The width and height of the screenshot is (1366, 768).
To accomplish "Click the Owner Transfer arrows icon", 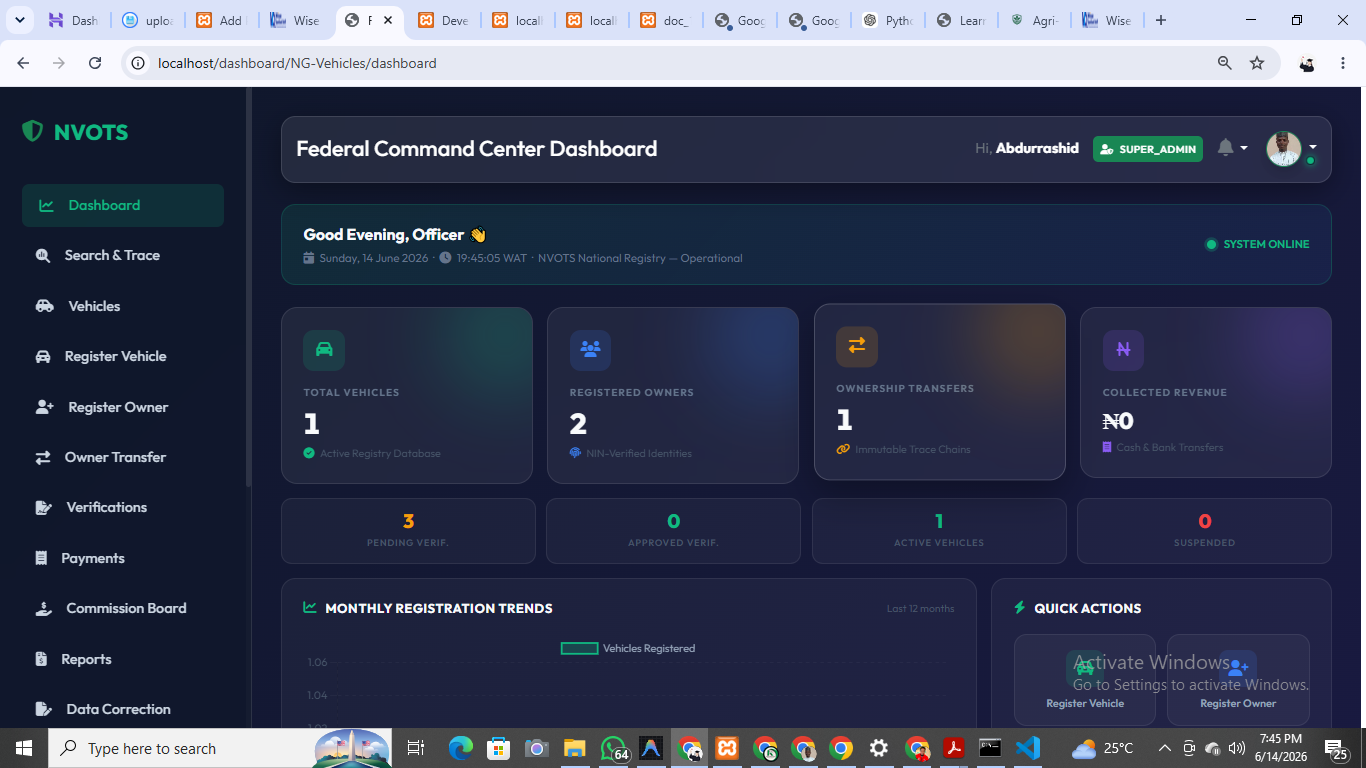I will point(43,457).
